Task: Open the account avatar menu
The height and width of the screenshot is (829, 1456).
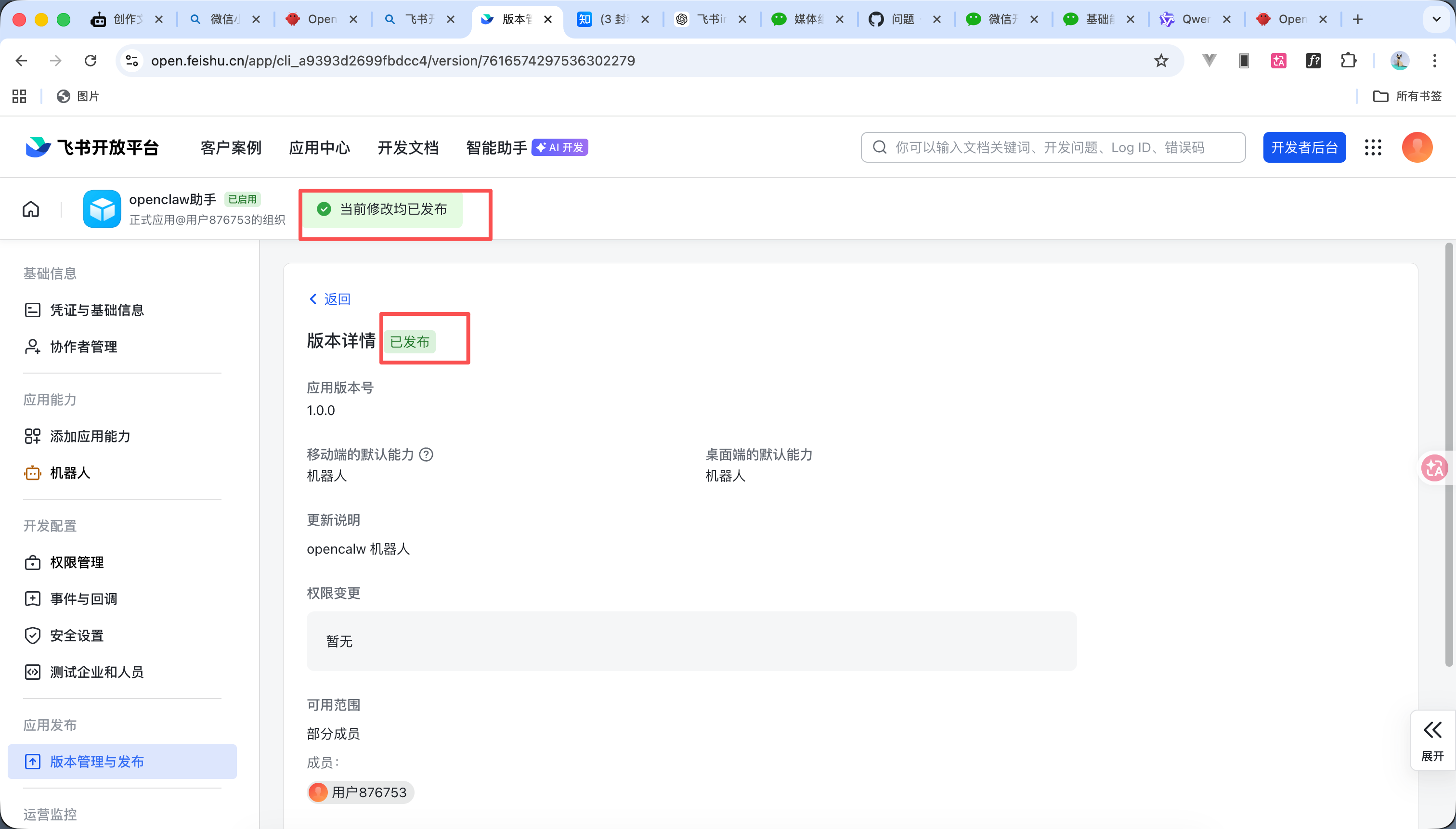Action: pos(1417,147)
